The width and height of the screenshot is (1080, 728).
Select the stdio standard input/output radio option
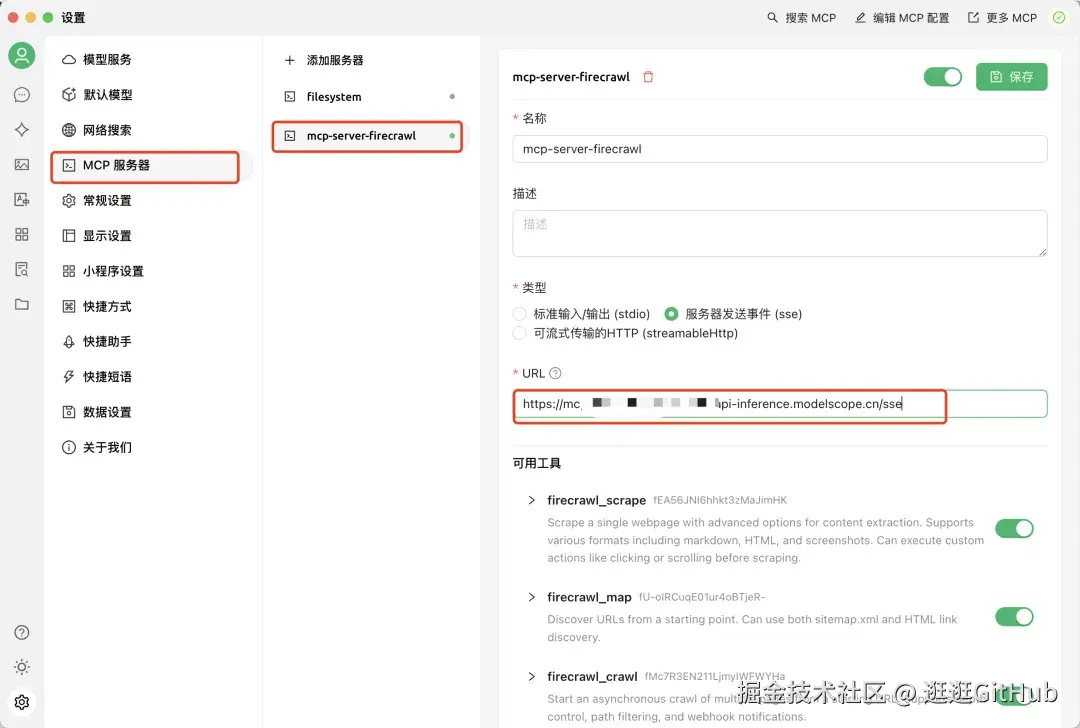[x=520, y=313]
